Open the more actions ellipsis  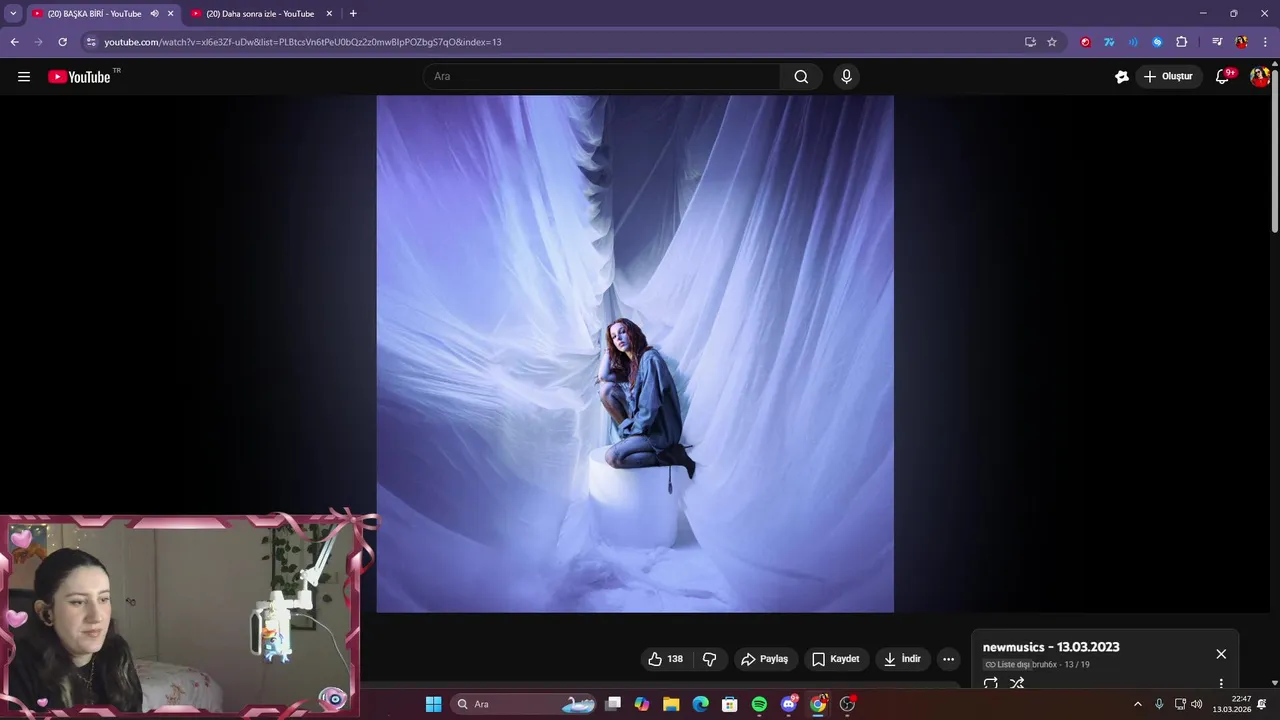click(x=948, y=659)
